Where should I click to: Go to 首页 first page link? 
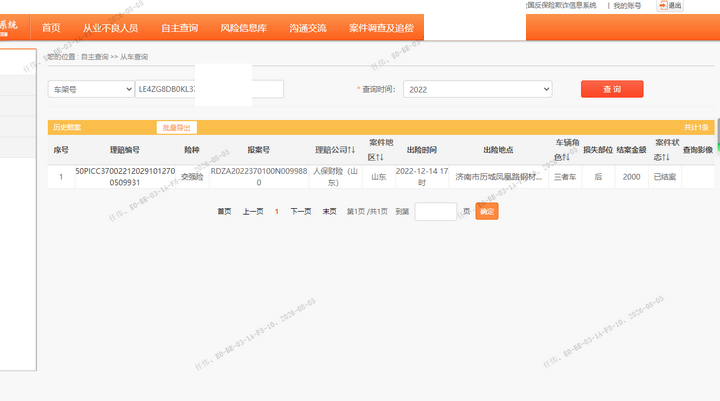tap(224, 211)
